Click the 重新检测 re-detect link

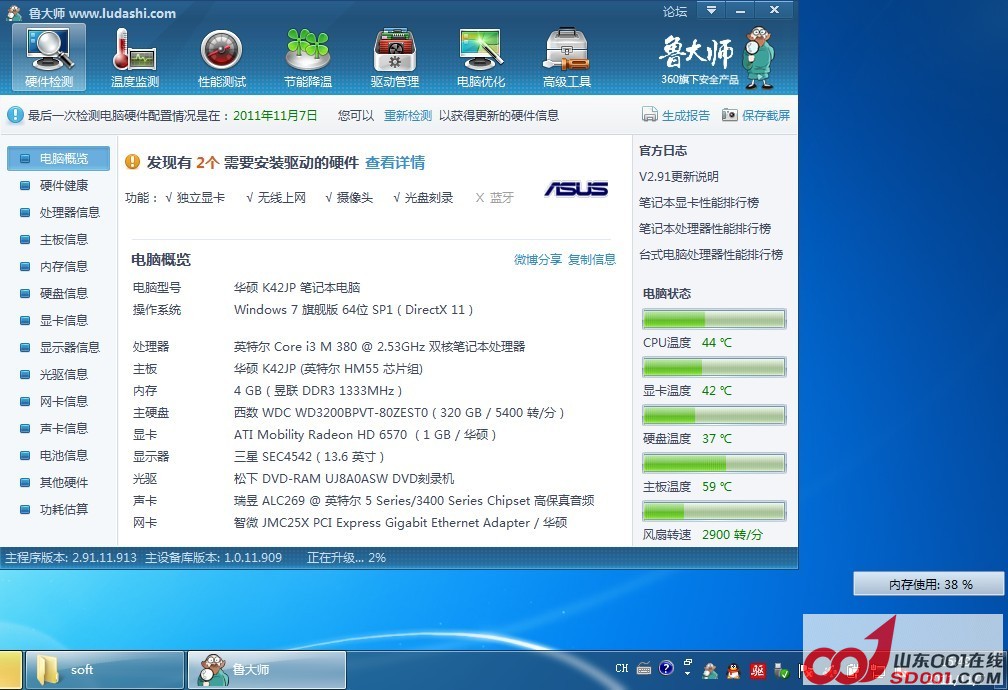pyautogui.click(x=408, y=116)
